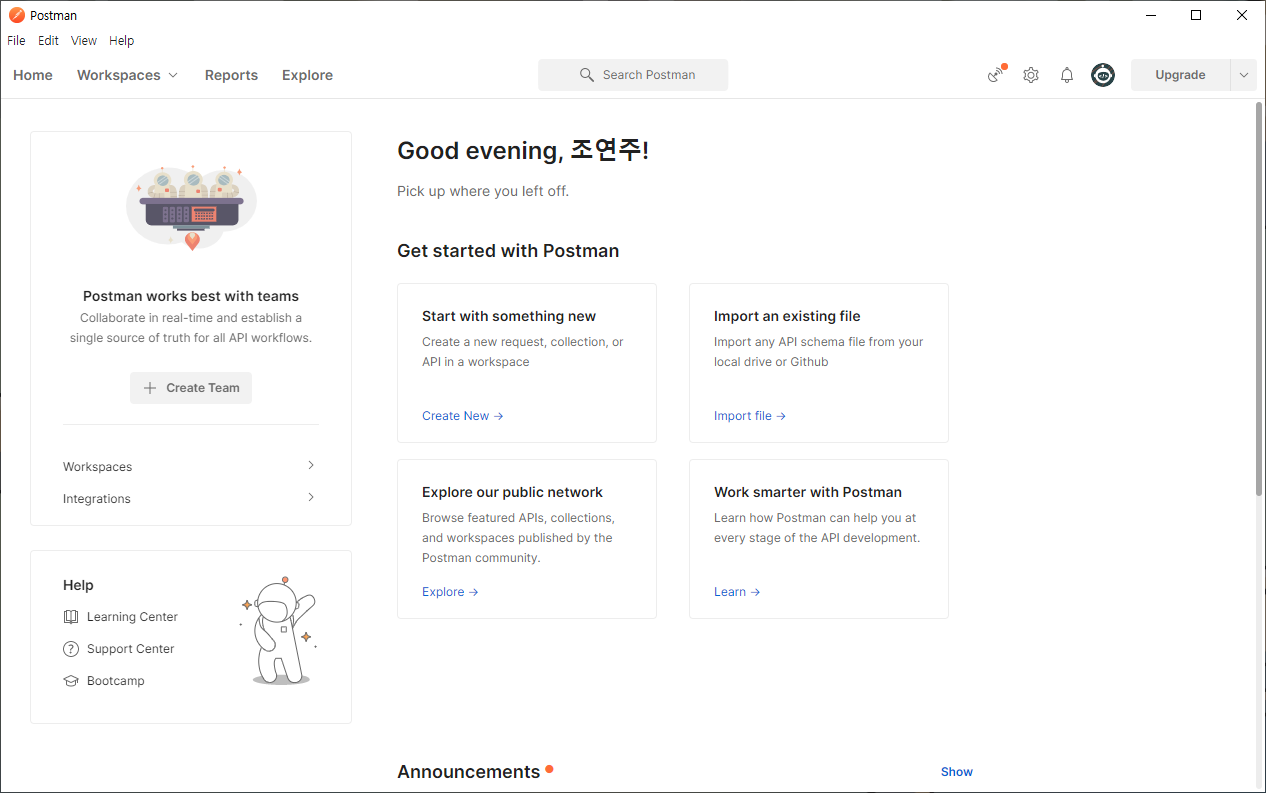Viewport: 1266px width, 793px height.
Task: Maximize the Postman window
Action: [1196, 15]
